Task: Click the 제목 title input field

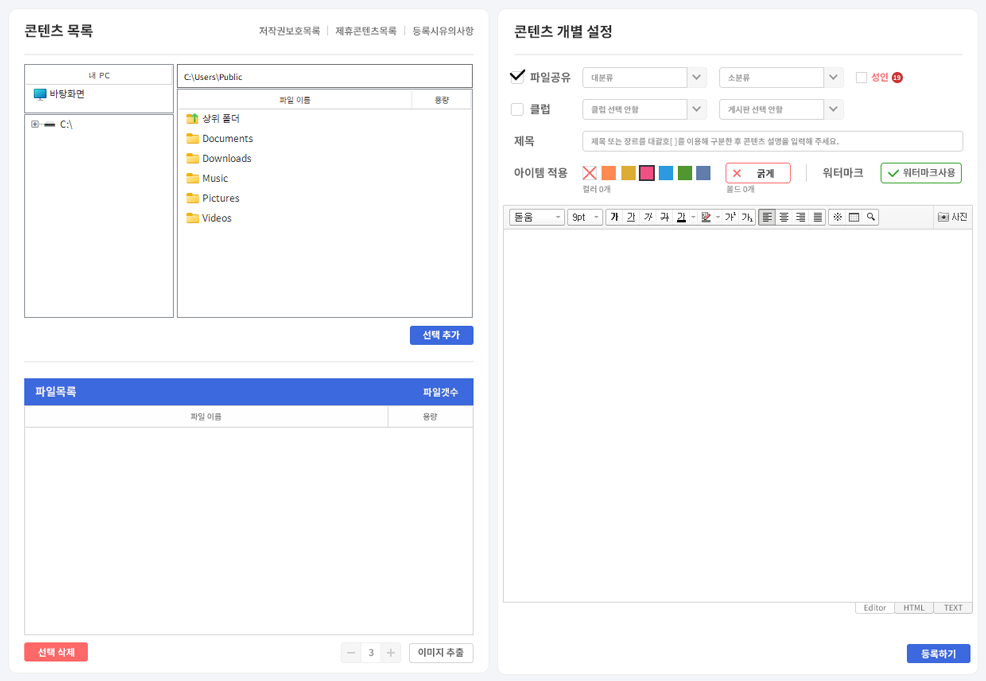Action: tap(772, 141)
